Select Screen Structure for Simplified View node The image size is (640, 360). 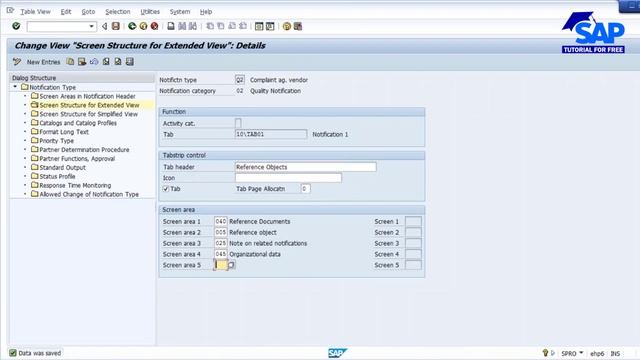click(89, 114)
